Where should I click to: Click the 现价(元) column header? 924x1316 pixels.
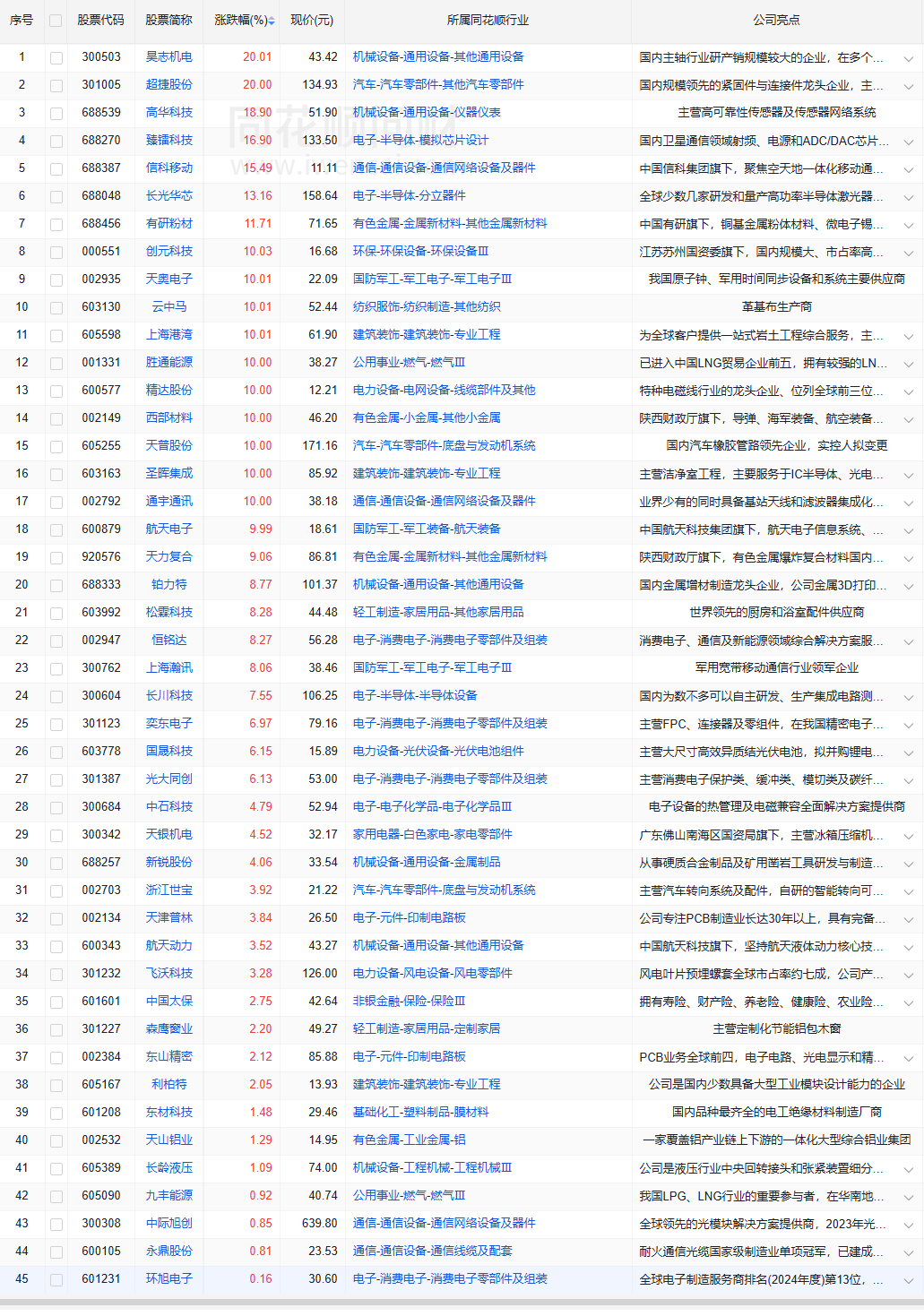click(x=311, y=20)
